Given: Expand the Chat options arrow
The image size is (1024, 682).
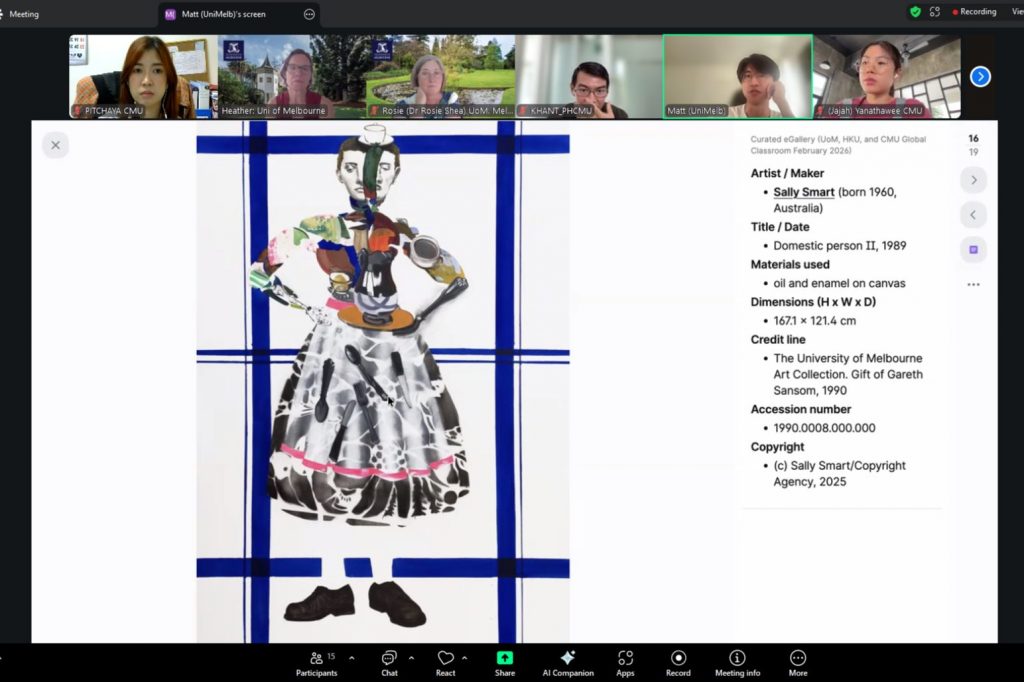Looking at the screenshot, I should coord(411,658).
